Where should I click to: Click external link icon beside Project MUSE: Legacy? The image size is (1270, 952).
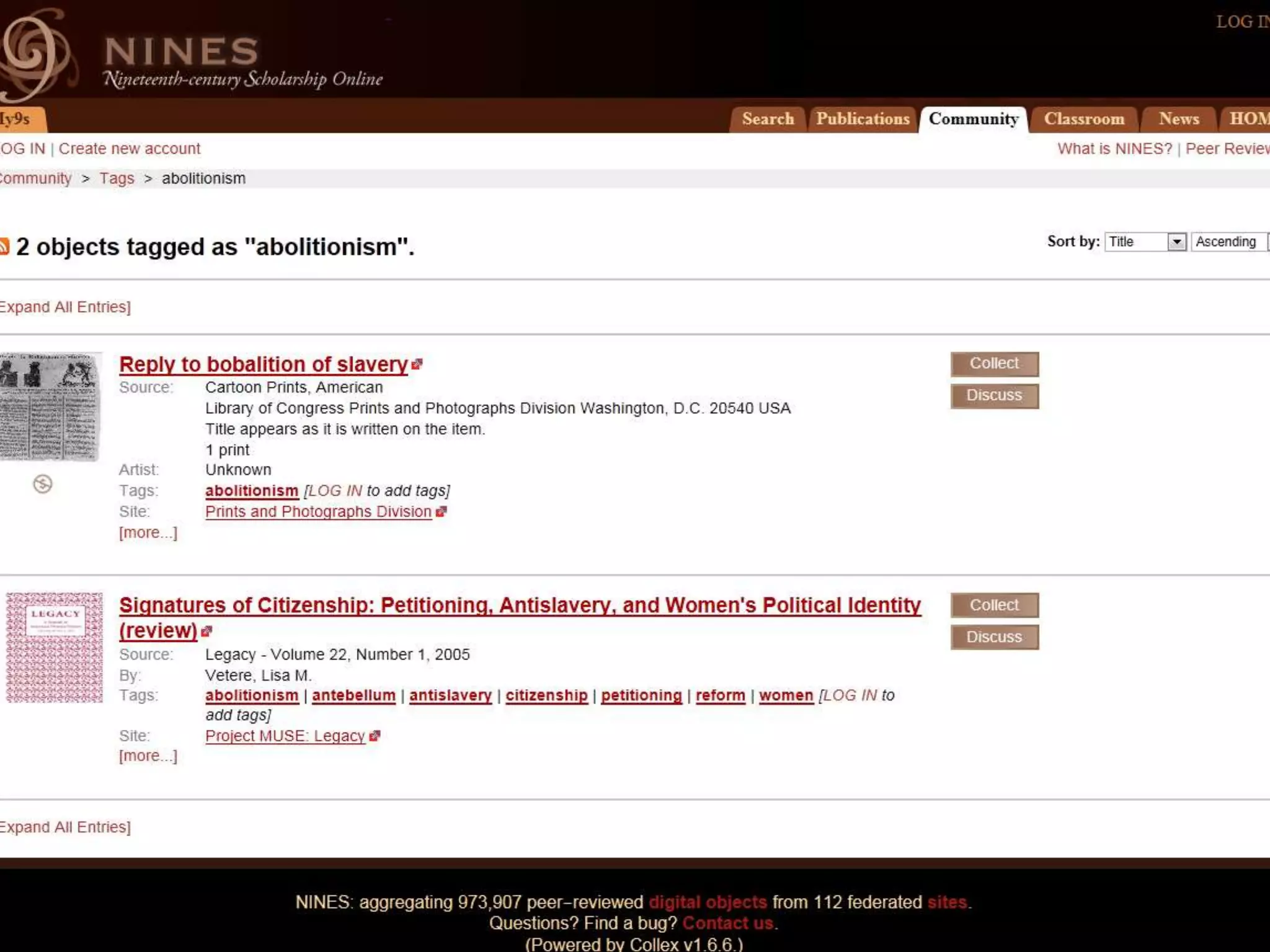(x=374, y=736)
